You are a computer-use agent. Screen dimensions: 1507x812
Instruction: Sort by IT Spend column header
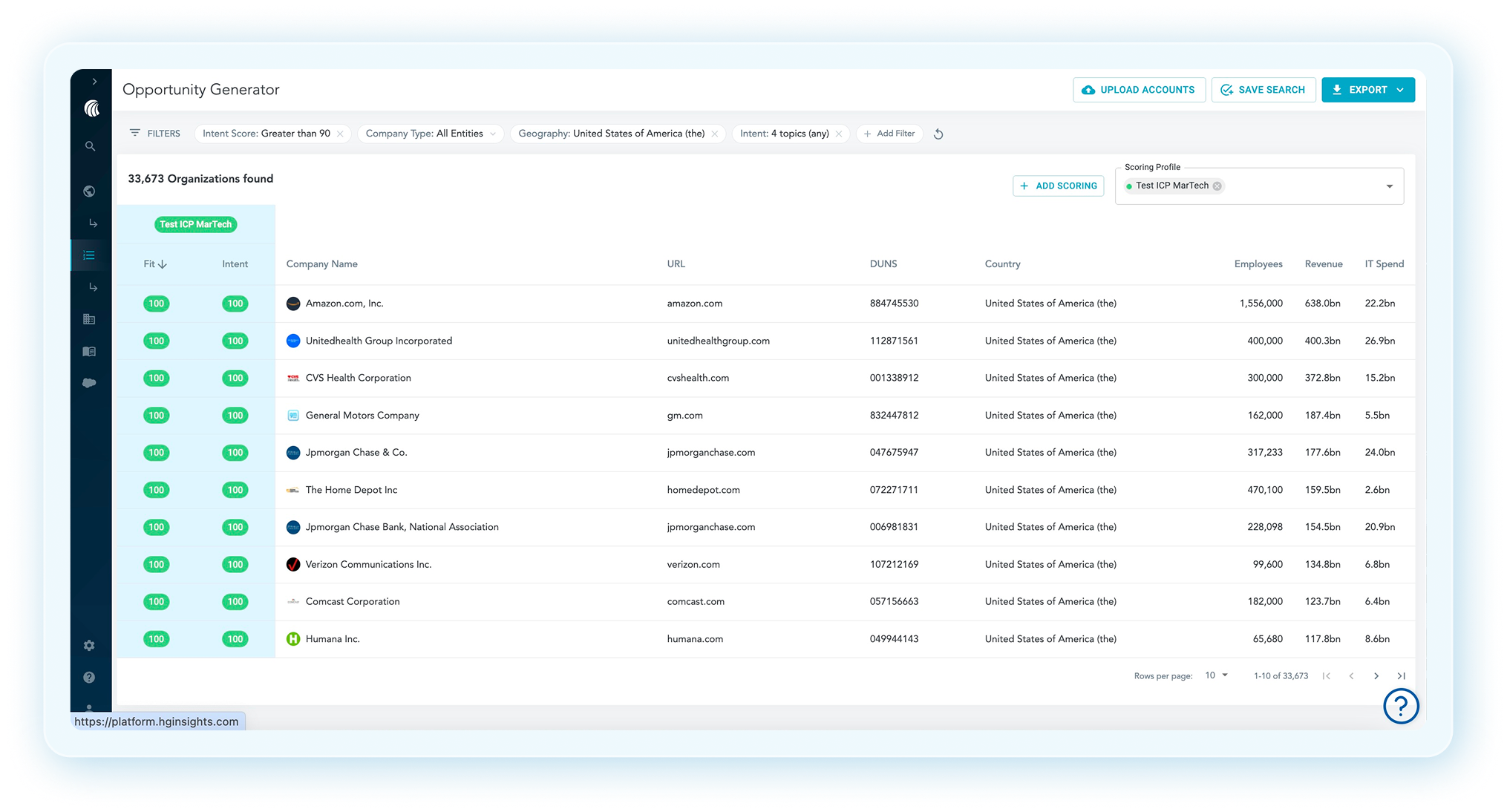click(x=1385, y=264)
